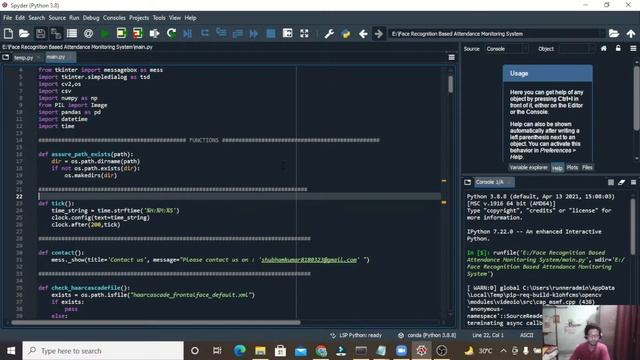Image resolution: width=640 pixels, height=360 pixels.
Task: Toggle the Help pane lock
Action: click(x=618, y=49)
